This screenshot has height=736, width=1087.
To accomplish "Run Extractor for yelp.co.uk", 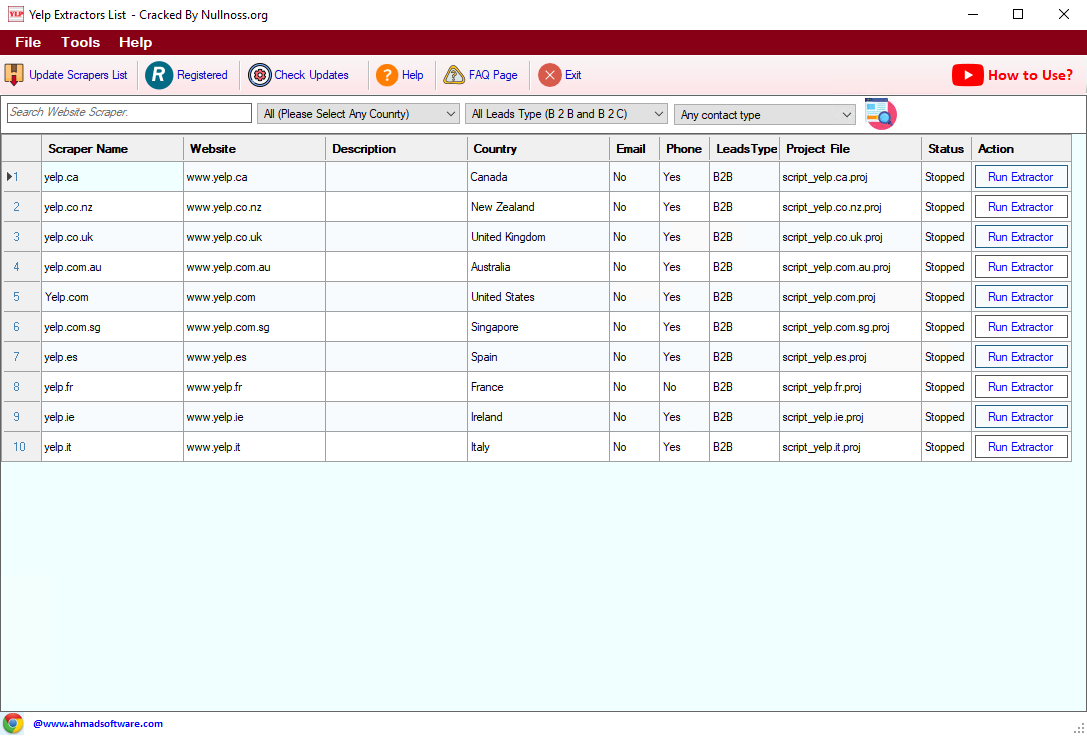I will click(1021, 237).
